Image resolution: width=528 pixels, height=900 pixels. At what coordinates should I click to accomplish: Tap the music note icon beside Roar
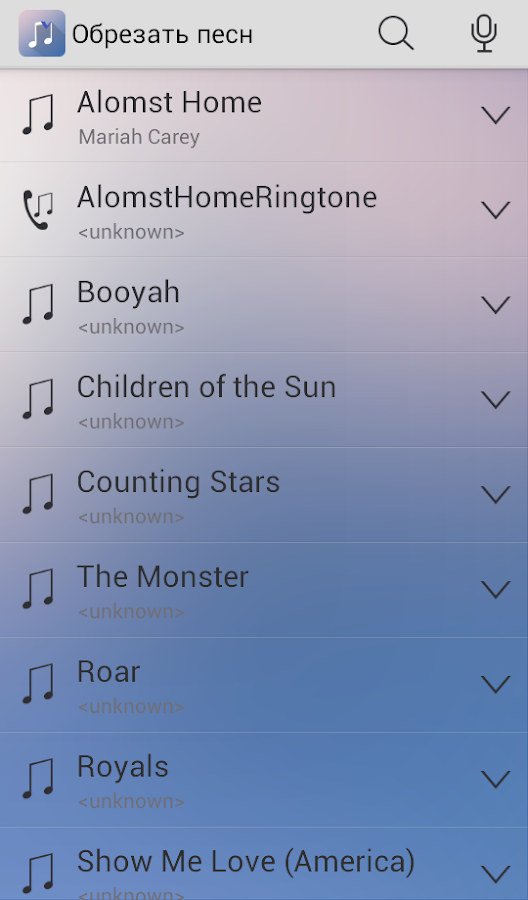pyautogui.click(x=38, y=684)
